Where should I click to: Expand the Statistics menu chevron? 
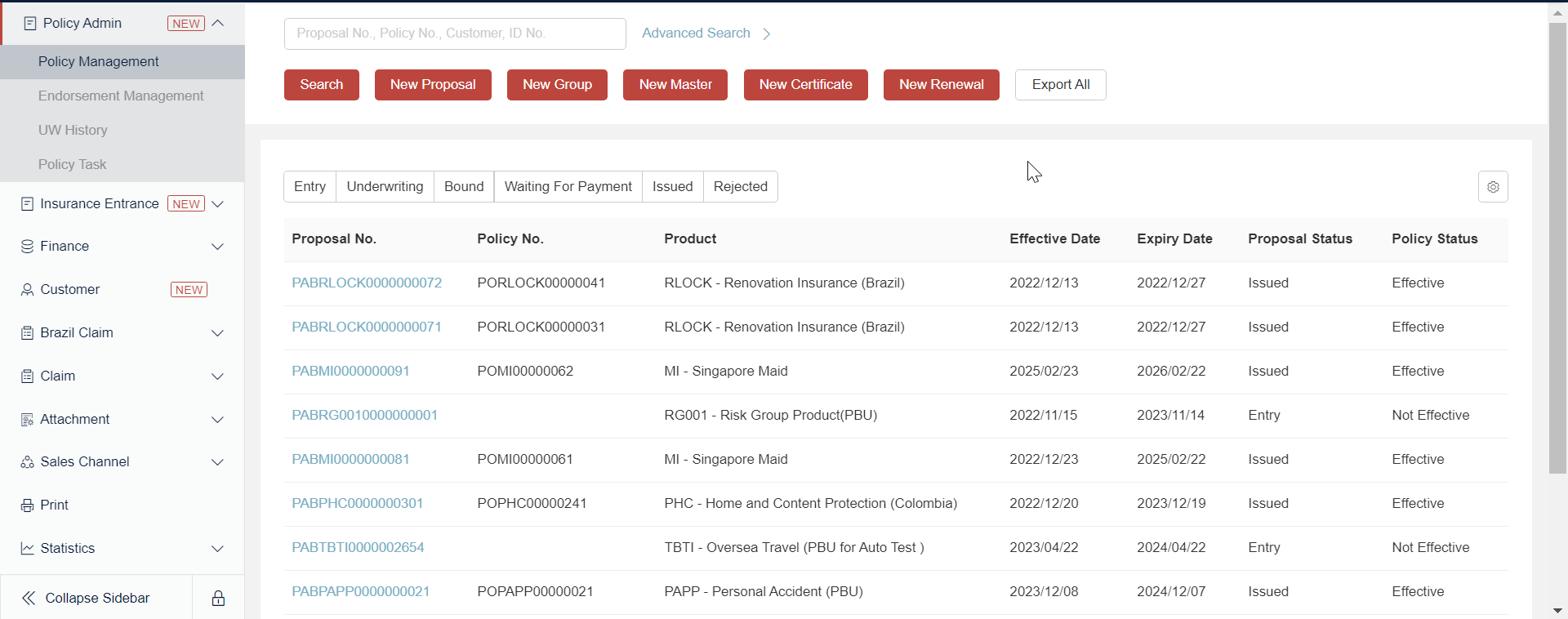coord(217,548)
